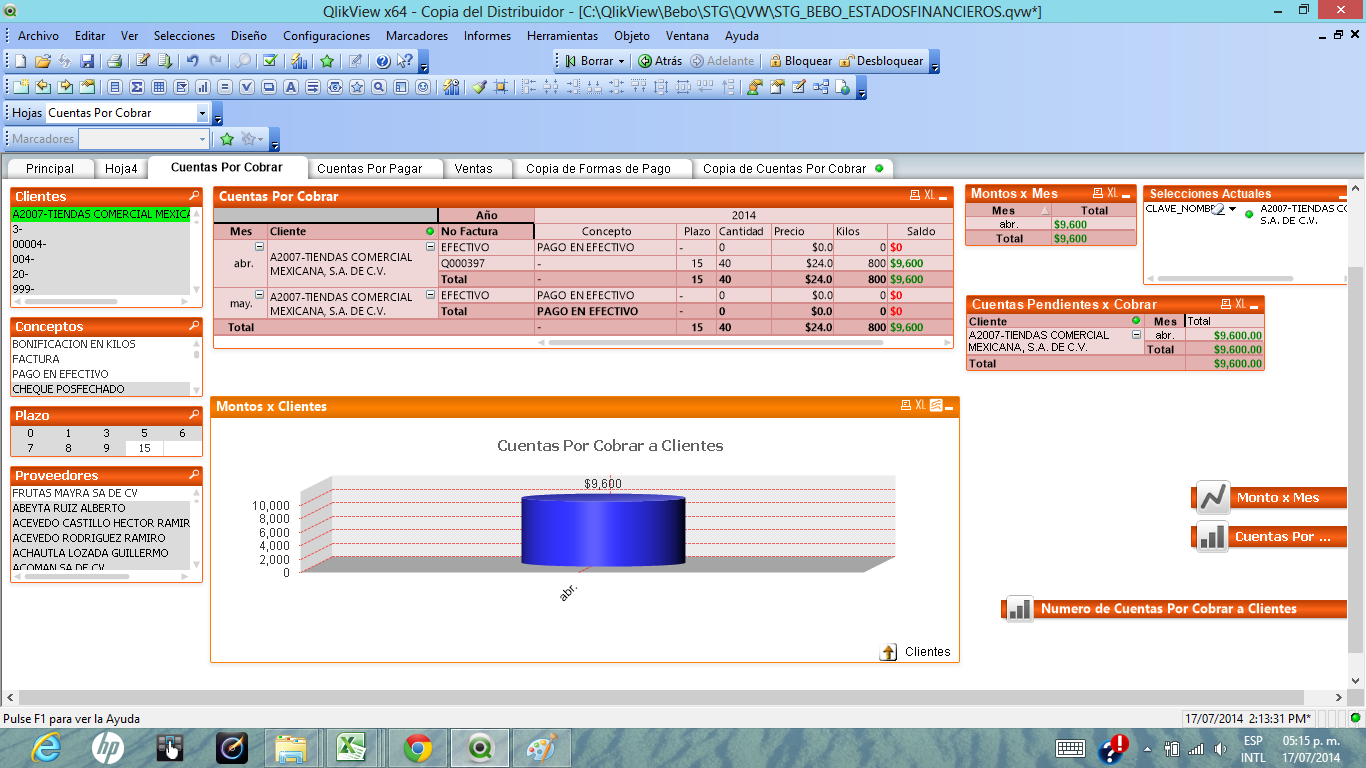Click the sheet properties icon in the design toolbar
This screenshot has height=768, width=1366.
click(x=87, y=87)
